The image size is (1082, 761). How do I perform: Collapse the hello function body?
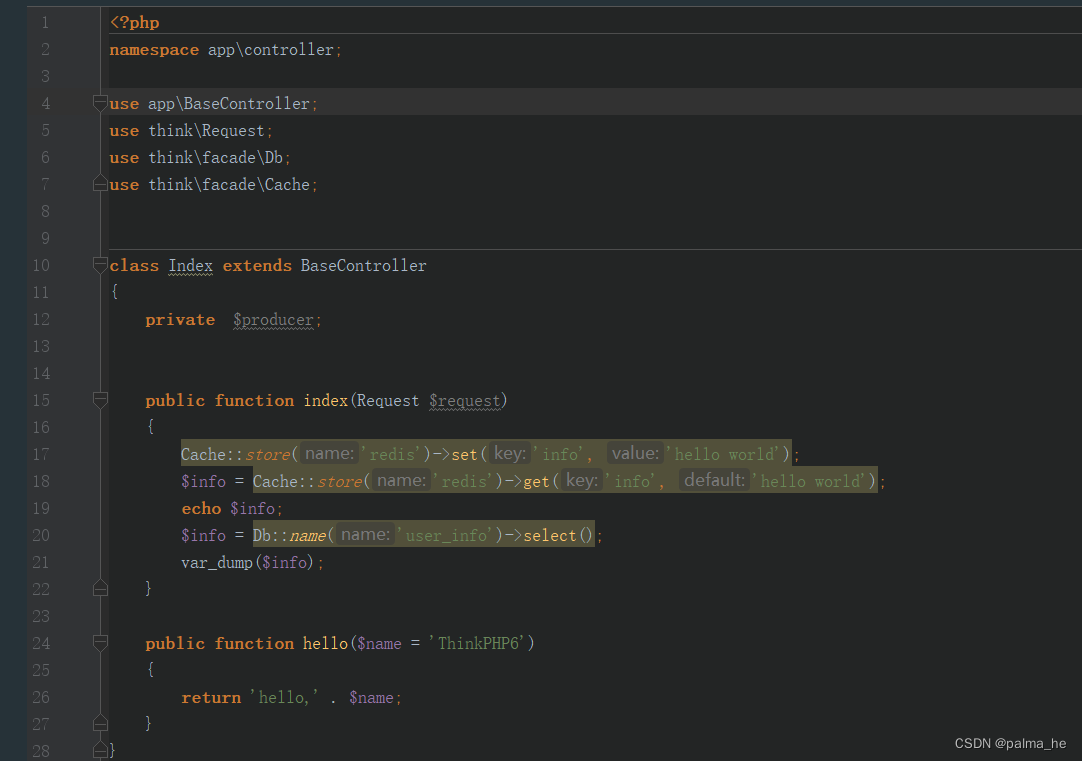point(99,643)
